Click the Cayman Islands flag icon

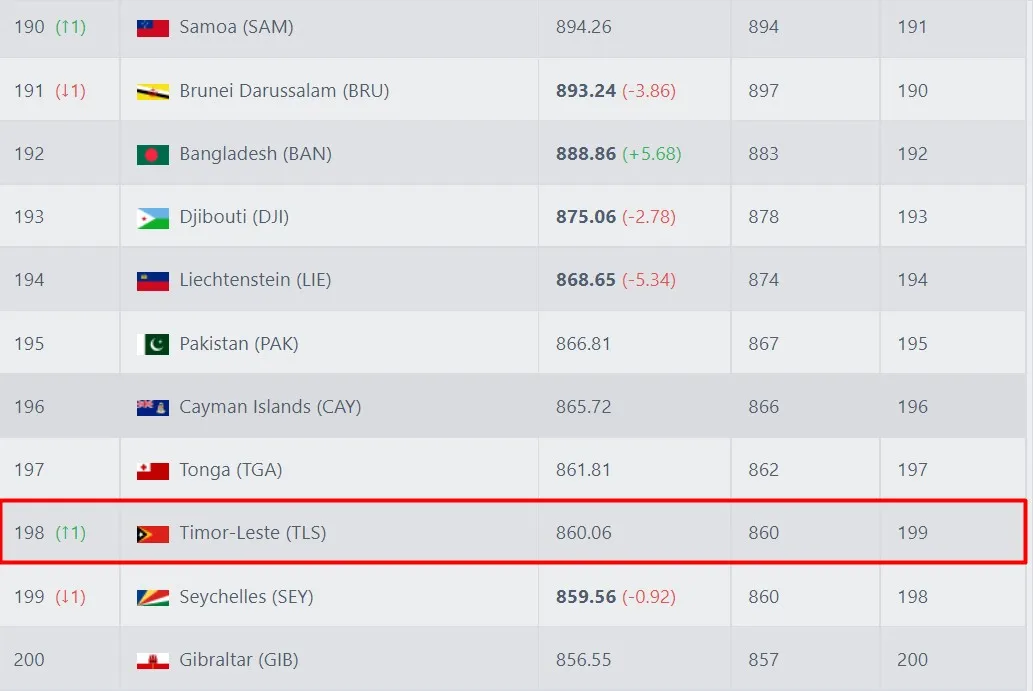click(x=152, y=407)
